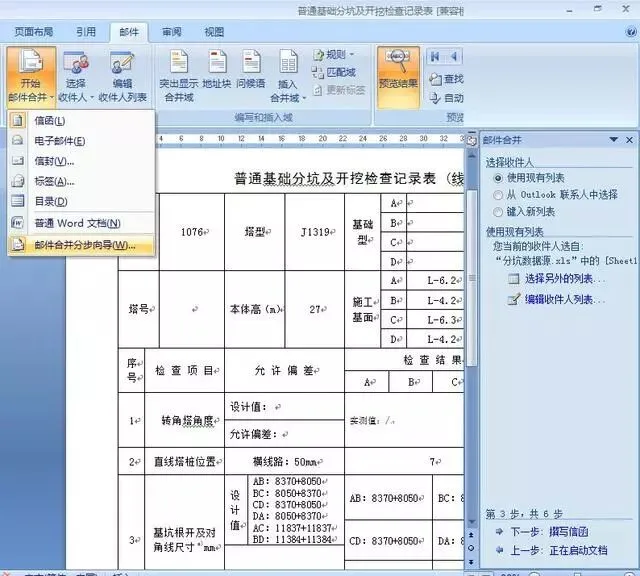
Task: Click 编辑收件人列表 ribbon icon
Action: [x=122, y=76]
